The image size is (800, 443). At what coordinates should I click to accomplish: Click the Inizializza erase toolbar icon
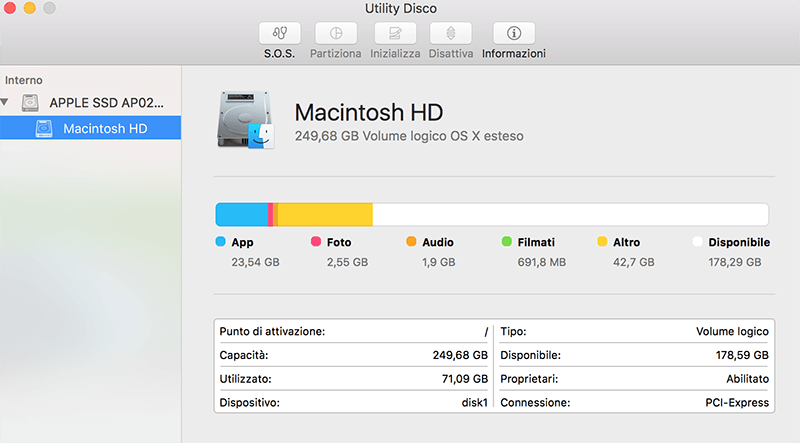[x=394, y=33]
